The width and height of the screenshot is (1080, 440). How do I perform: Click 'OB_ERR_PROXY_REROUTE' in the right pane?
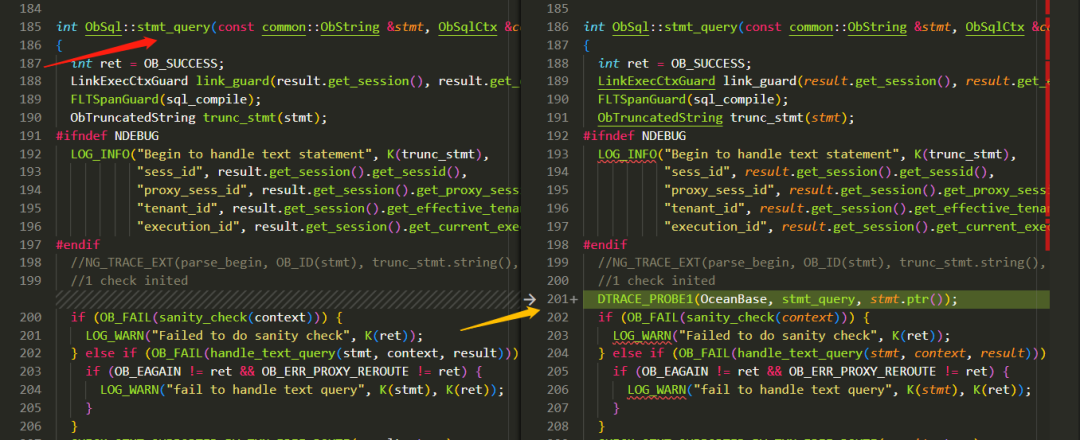862,372
